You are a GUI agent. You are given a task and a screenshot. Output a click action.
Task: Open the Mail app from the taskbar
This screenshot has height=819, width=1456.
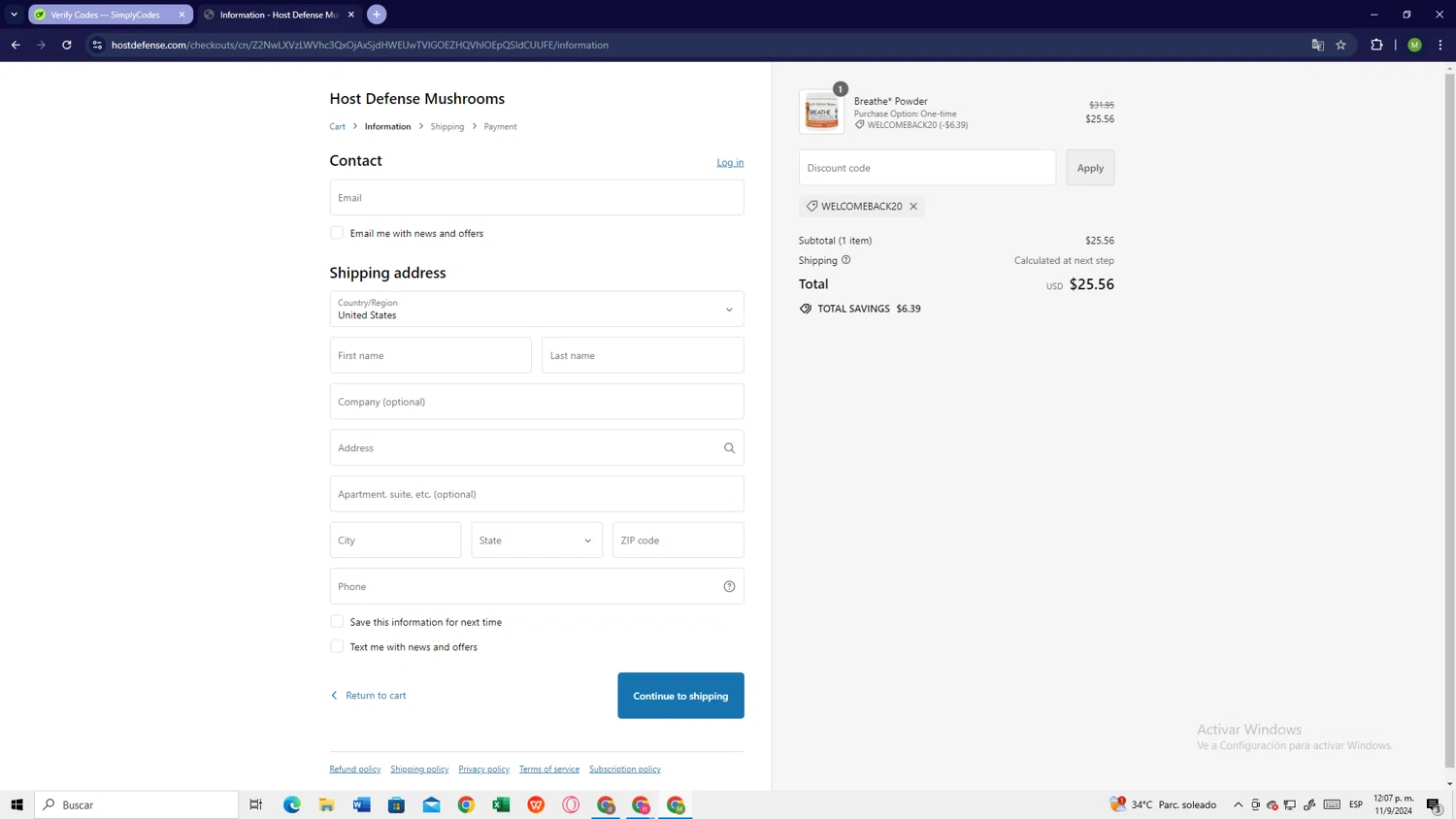(432, 804)
